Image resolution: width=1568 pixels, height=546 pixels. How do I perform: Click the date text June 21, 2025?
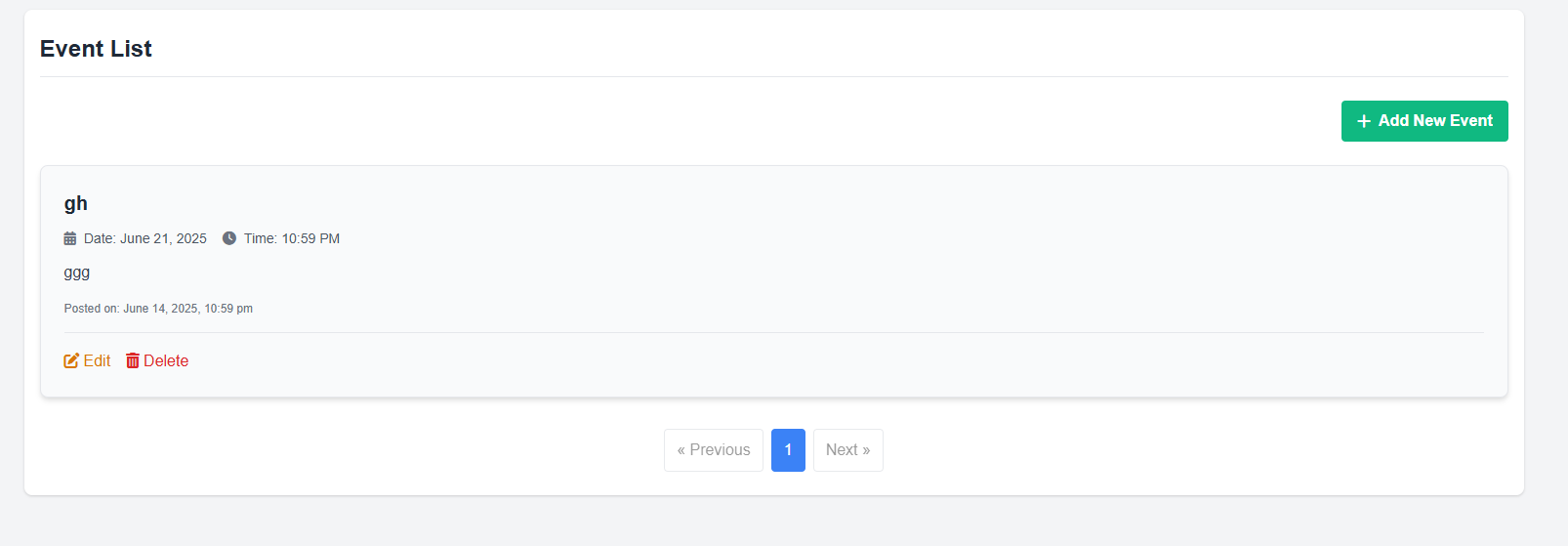163,238
